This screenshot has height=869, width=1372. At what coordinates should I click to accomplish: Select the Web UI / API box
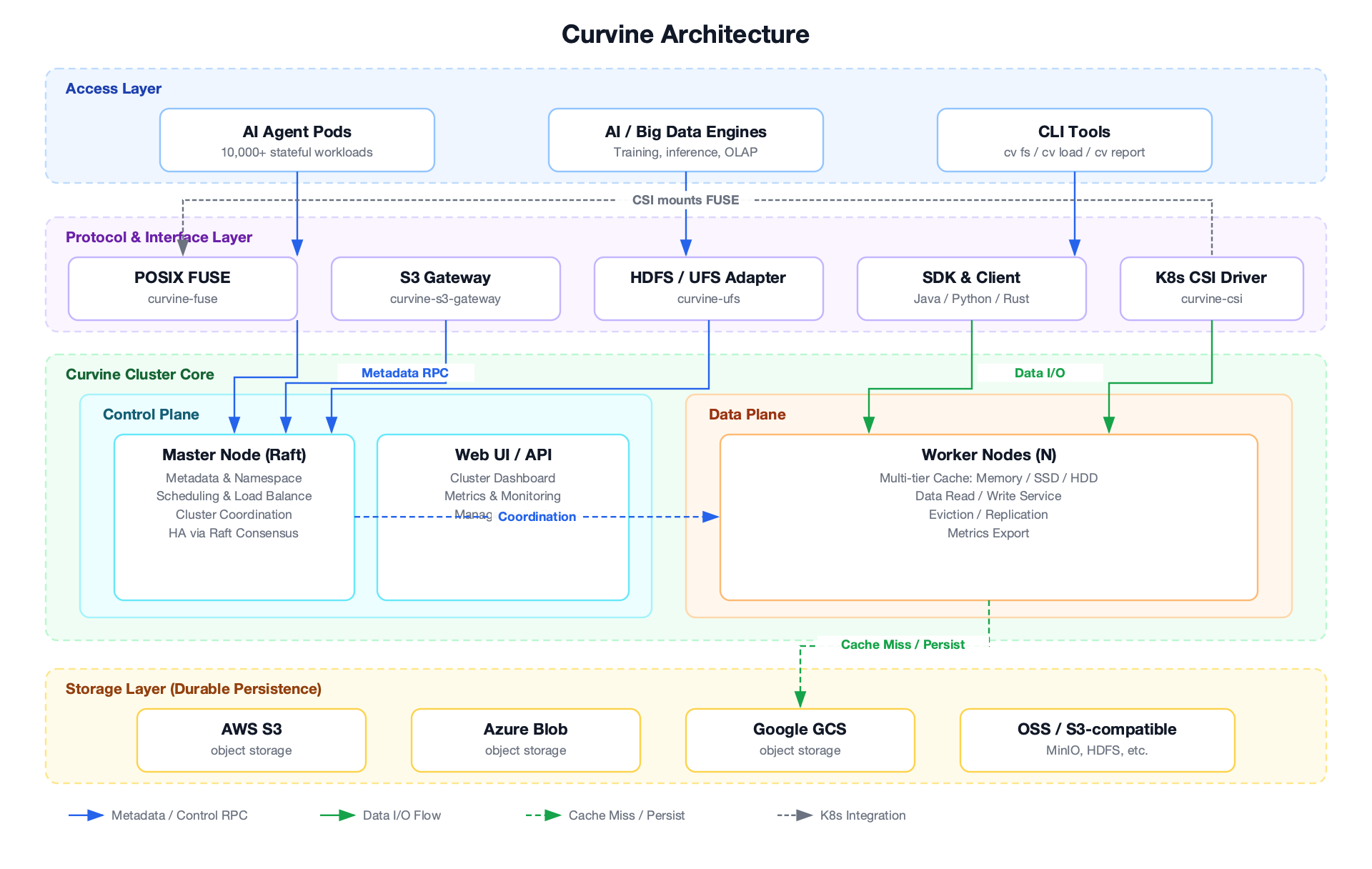click(x=503, y=517)
